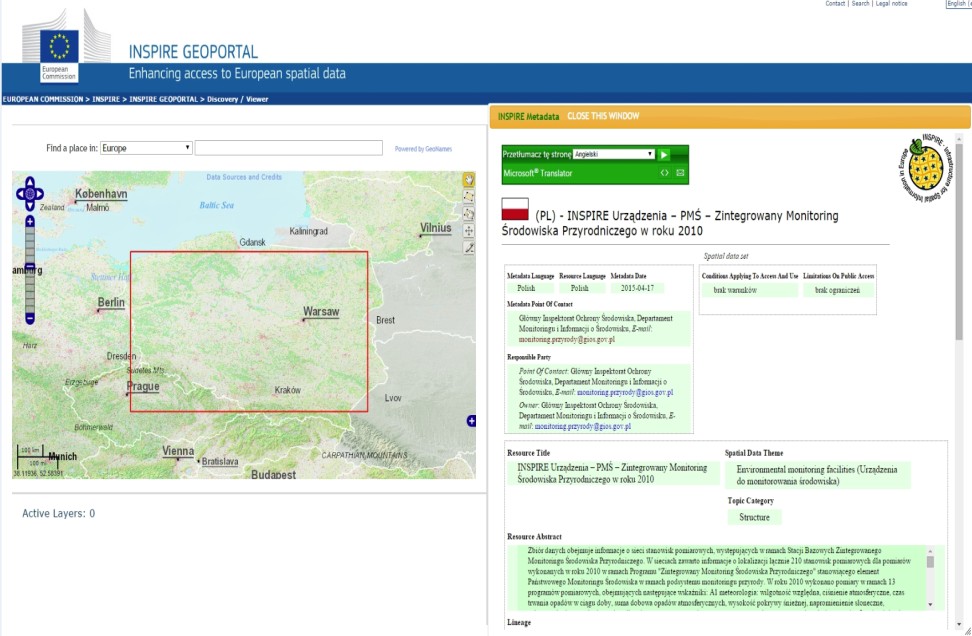Click the INSPIRE pineapple logo

924,167
